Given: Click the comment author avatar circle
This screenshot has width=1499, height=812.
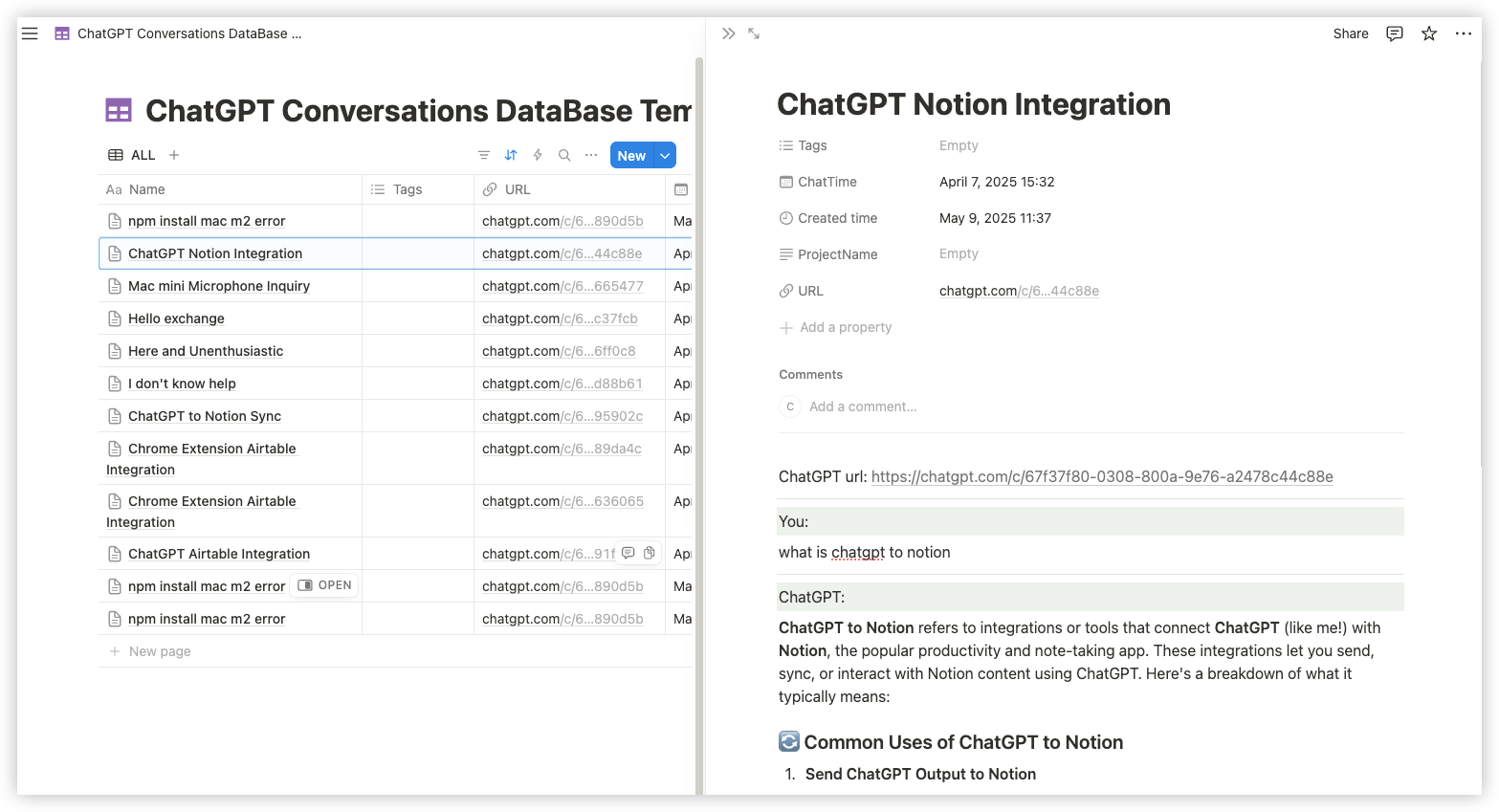Looking at the screenshot, I should pyautogui.click(x=789, y=406).
